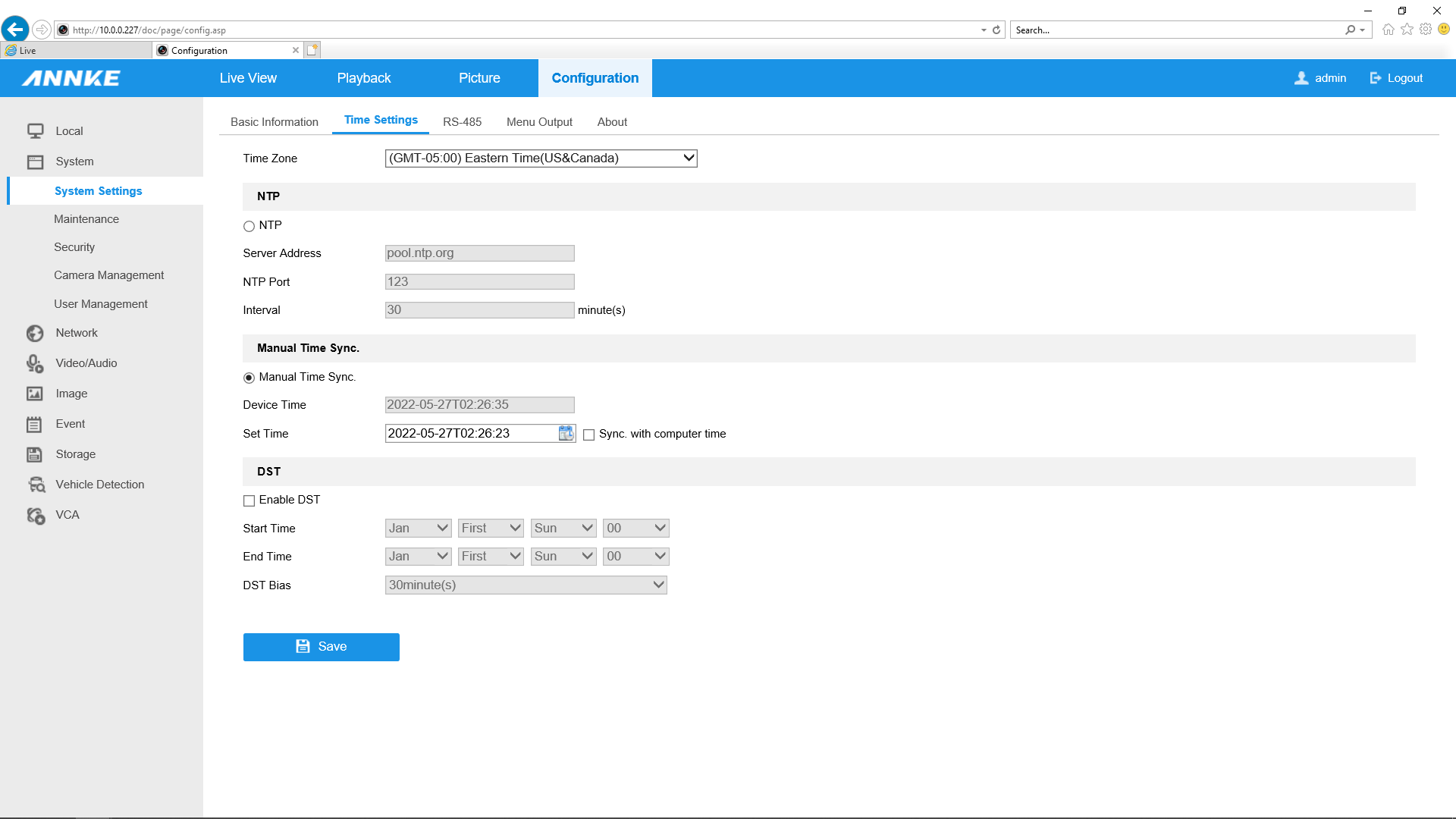This screenshot has width=1456, height=819.
Task: Click the Configuration main tab
Action: coord(595,78)
